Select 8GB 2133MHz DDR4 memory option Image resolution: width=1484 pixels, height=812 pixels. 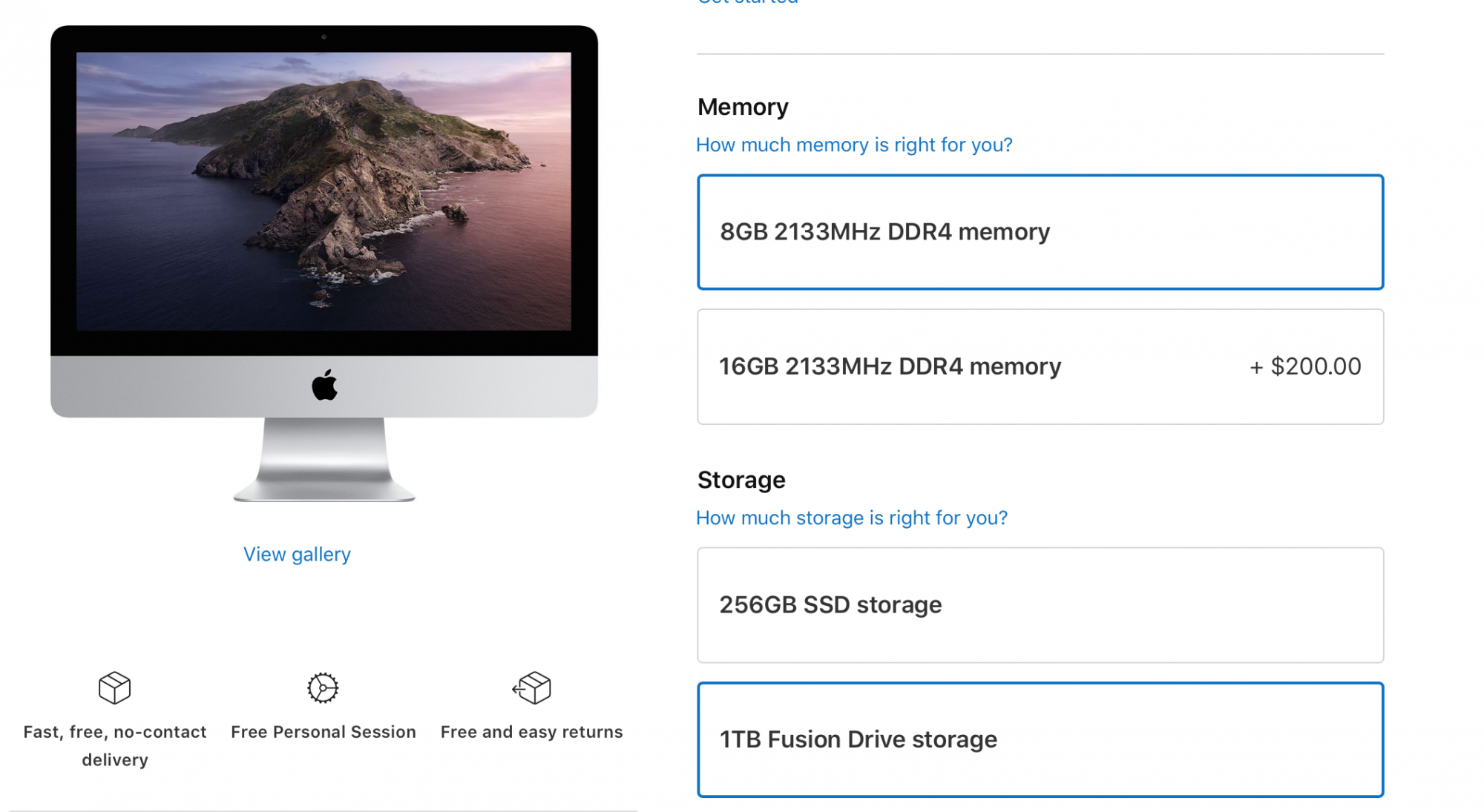click(1040, 232)
